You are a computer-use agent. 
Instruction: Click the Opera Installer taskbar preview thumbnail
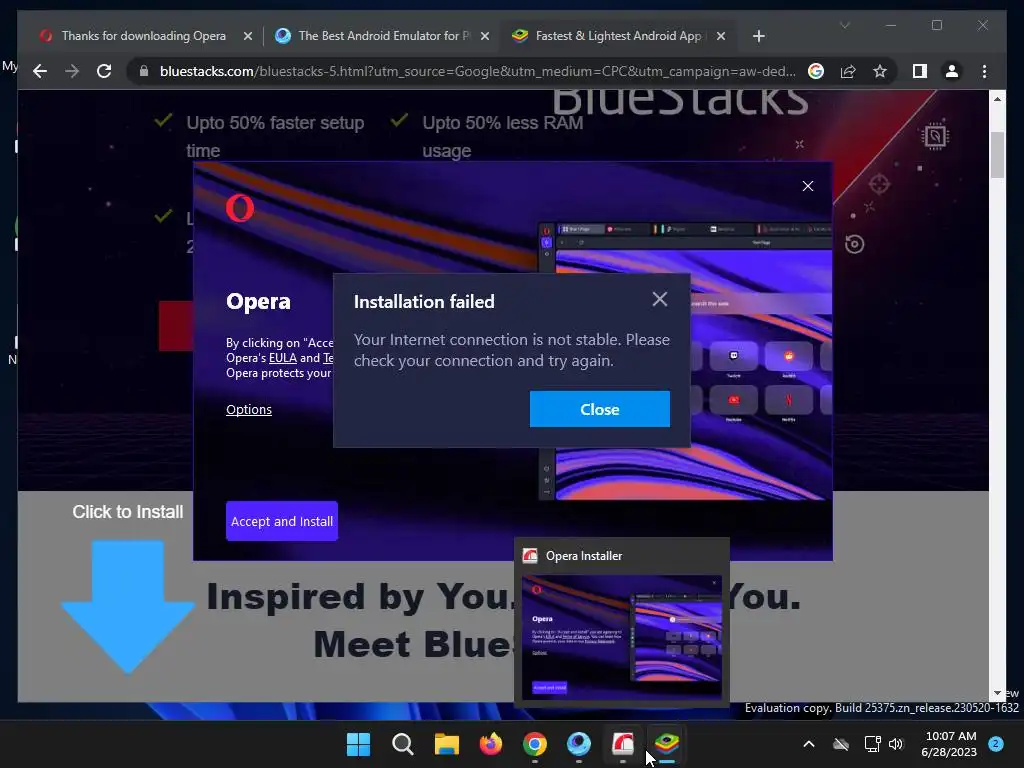point(622,635)
